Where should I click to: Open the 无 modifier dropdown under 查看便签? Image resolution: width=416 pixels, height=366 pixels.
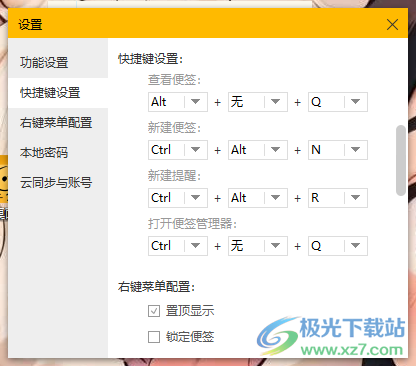click(258, 102)
